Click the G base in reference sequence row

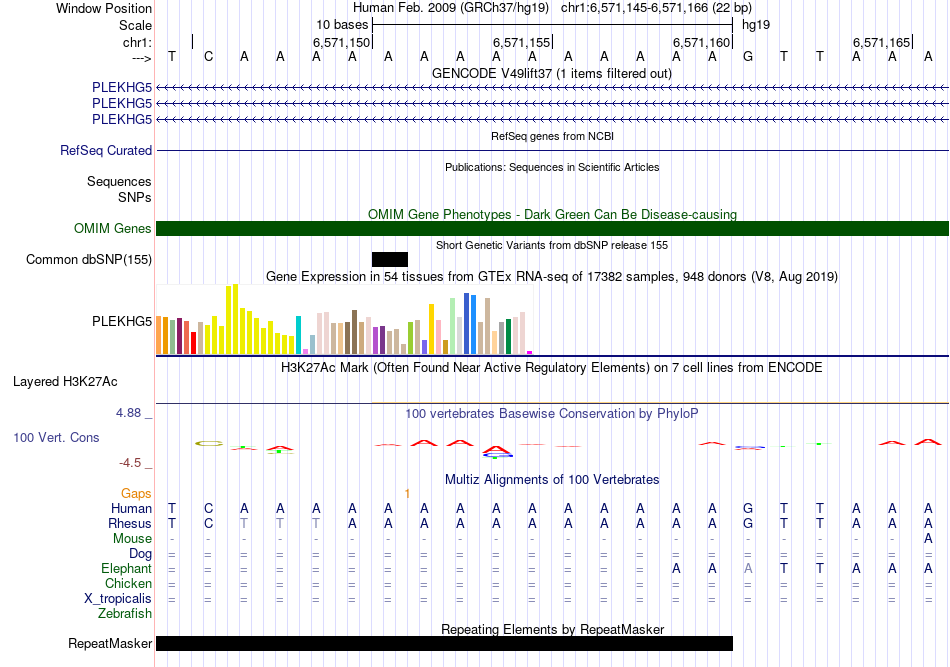coord(748,56)
